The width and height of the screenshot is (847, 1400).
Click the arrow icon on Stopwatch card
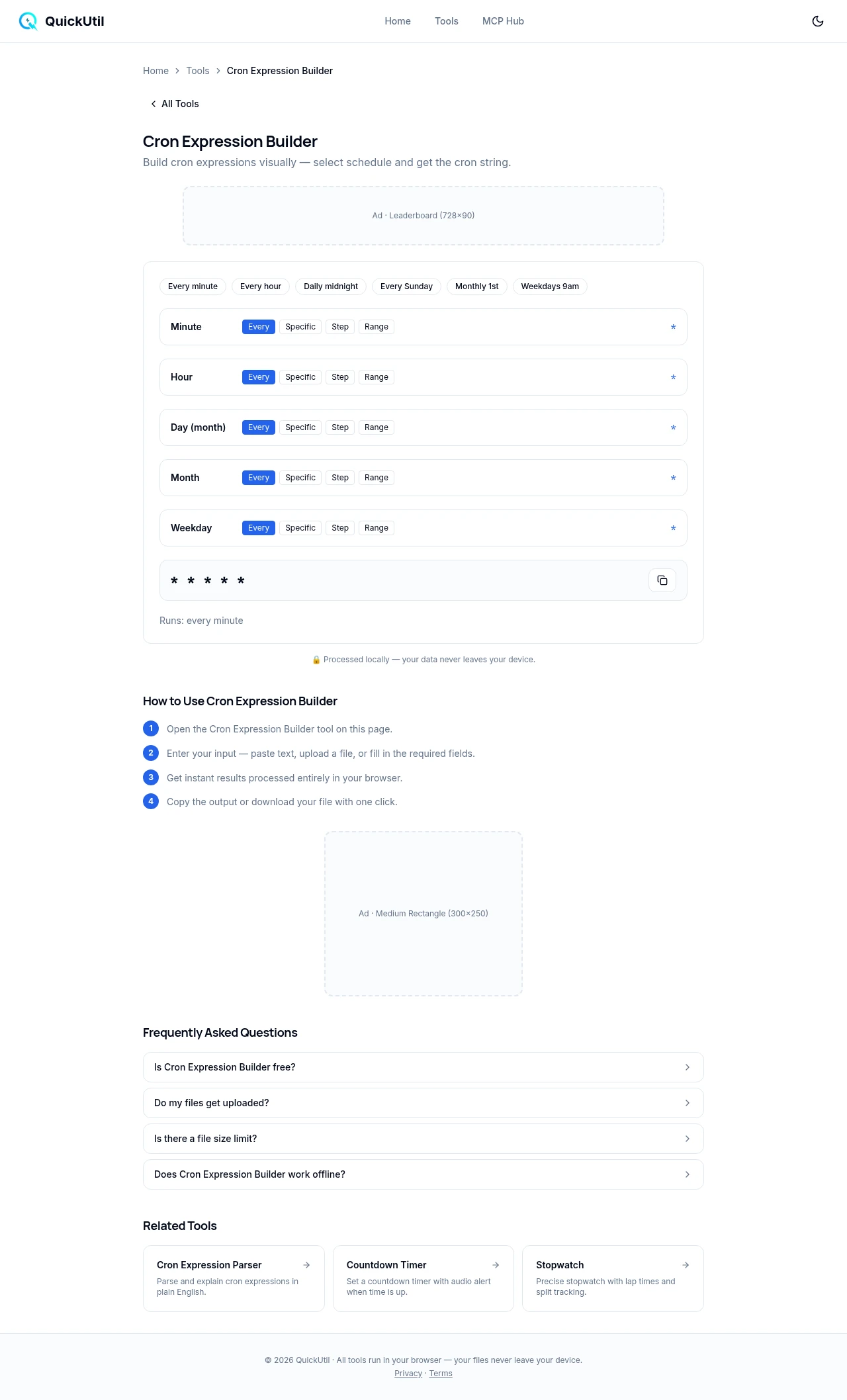[686, 1265]
